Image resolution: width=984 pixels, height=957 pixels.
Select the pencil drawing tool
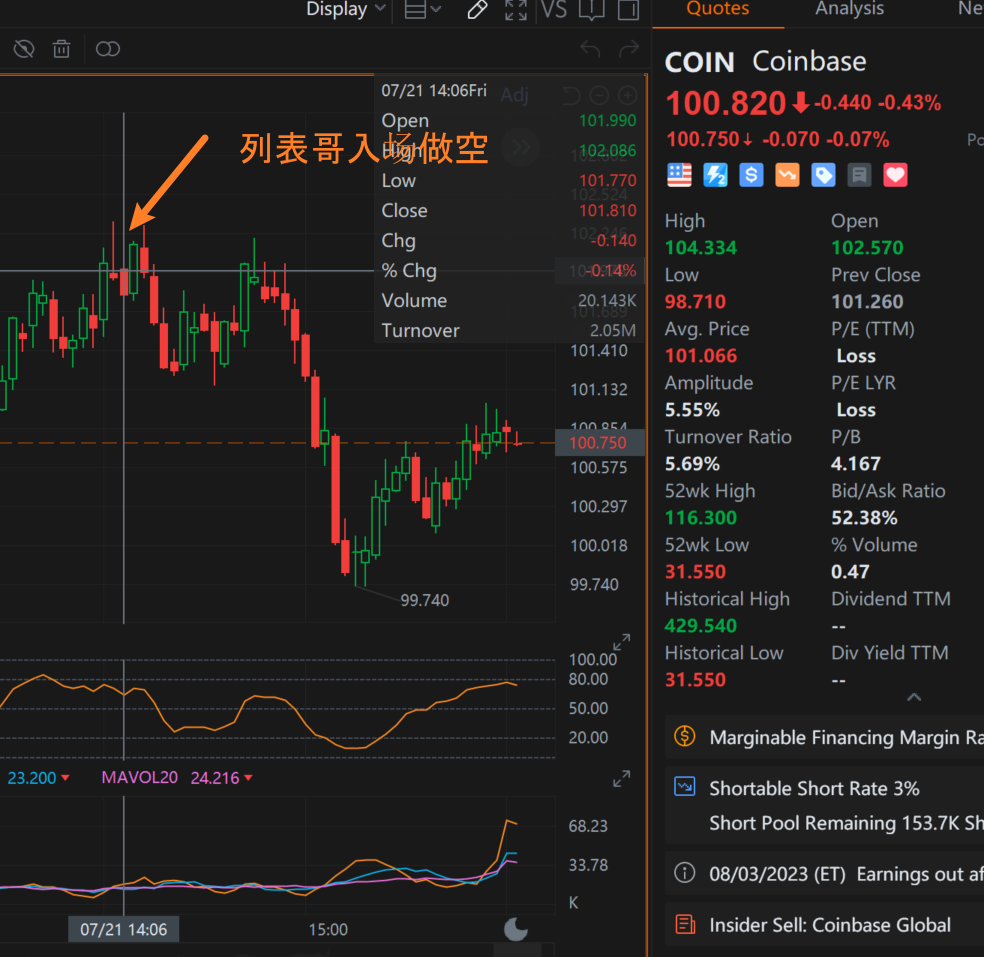click(x=478, y=9)
